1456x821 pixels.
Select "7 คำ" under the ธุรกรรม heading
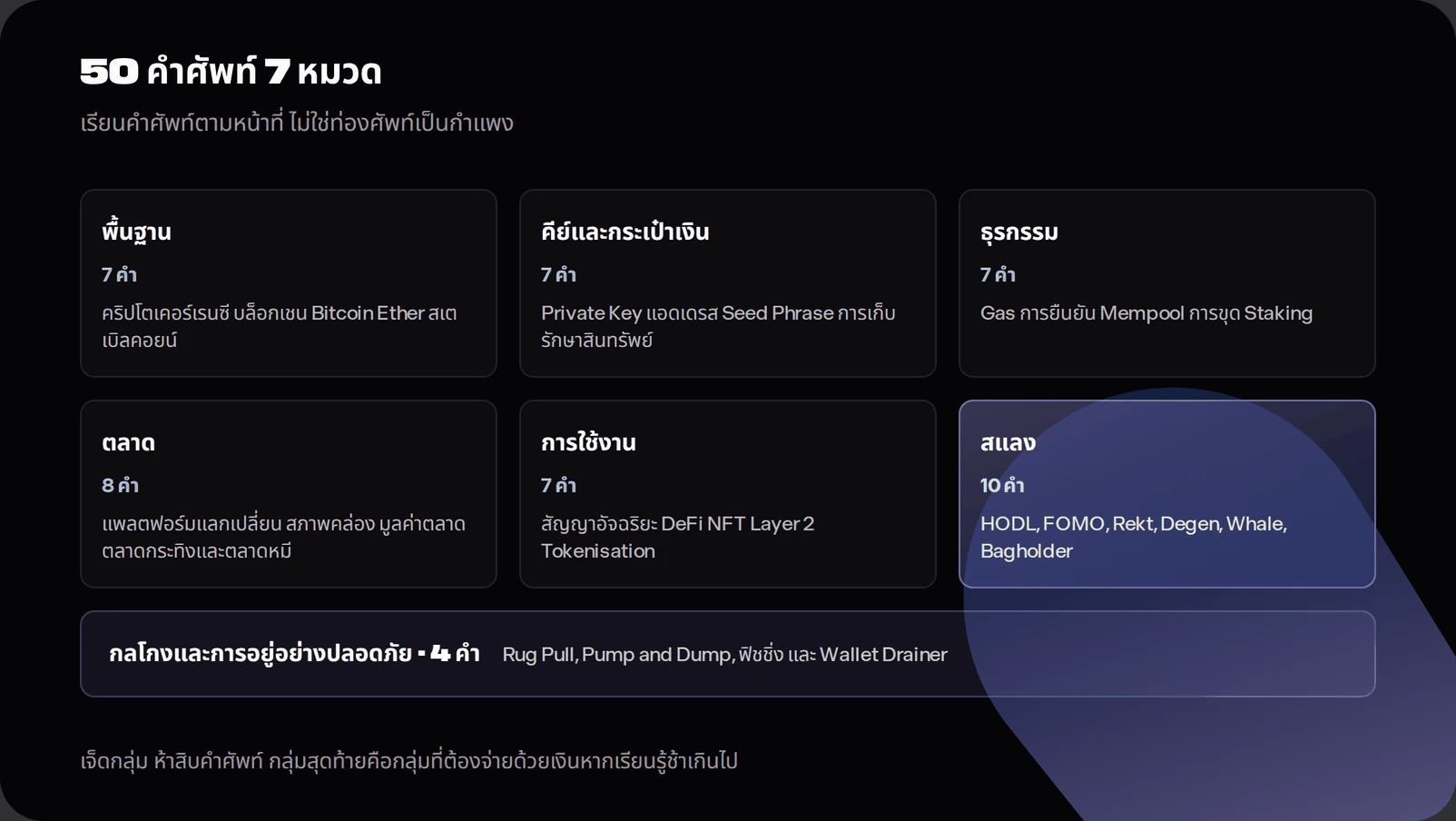point(998,274)
